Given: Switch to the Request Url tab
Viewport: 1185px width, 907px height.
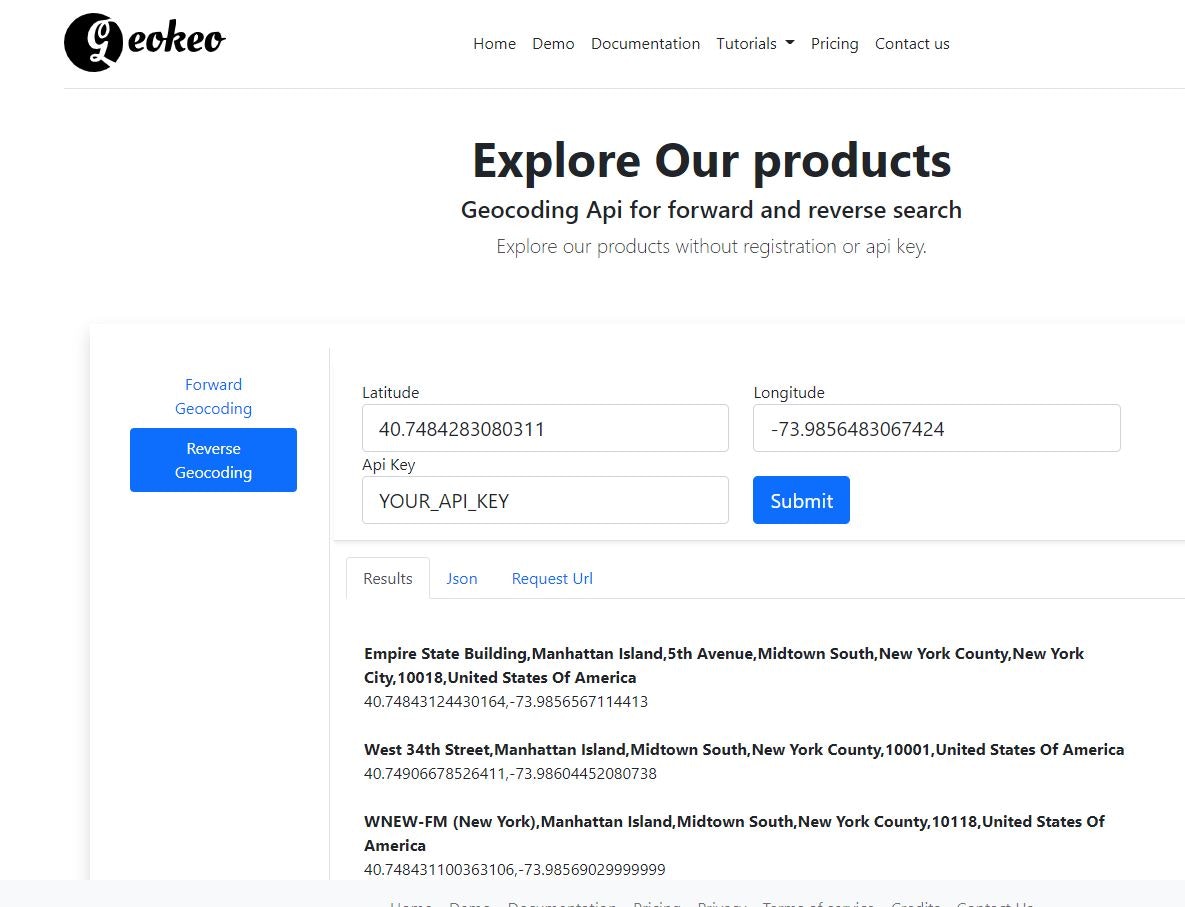Looking at the screenshot, I should 552,578.
